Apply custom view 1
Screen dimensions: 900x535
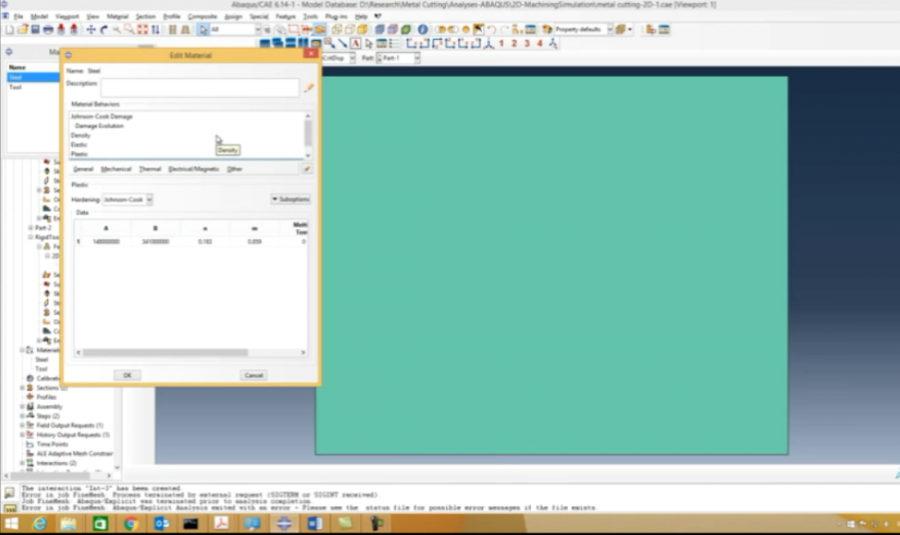[501, 44]
